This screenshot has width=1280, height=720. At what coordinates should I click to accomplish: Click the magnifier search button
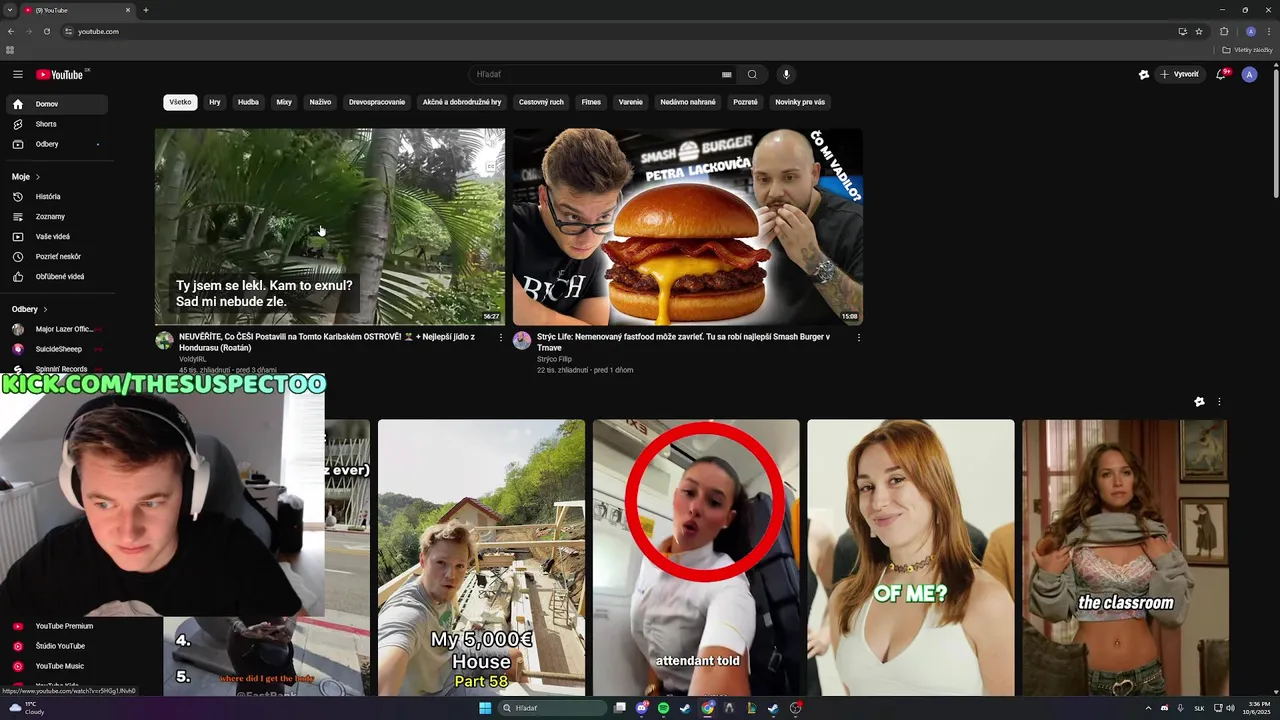[752, 74]
